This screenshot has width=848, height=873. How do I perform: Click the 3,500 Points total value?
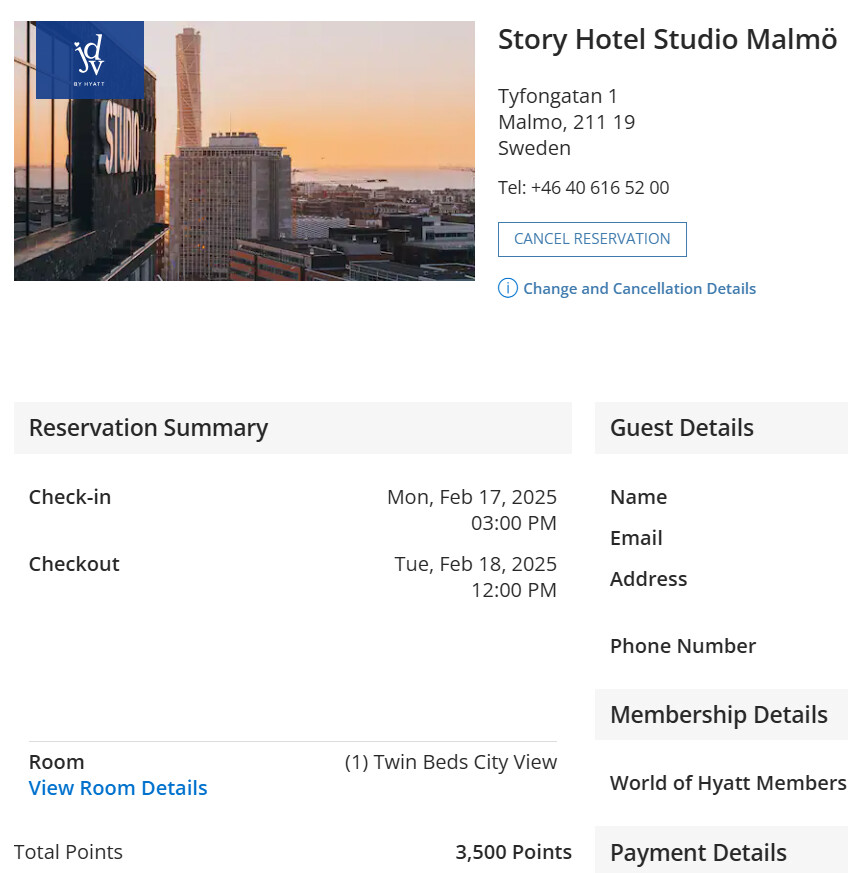point(513,852)
